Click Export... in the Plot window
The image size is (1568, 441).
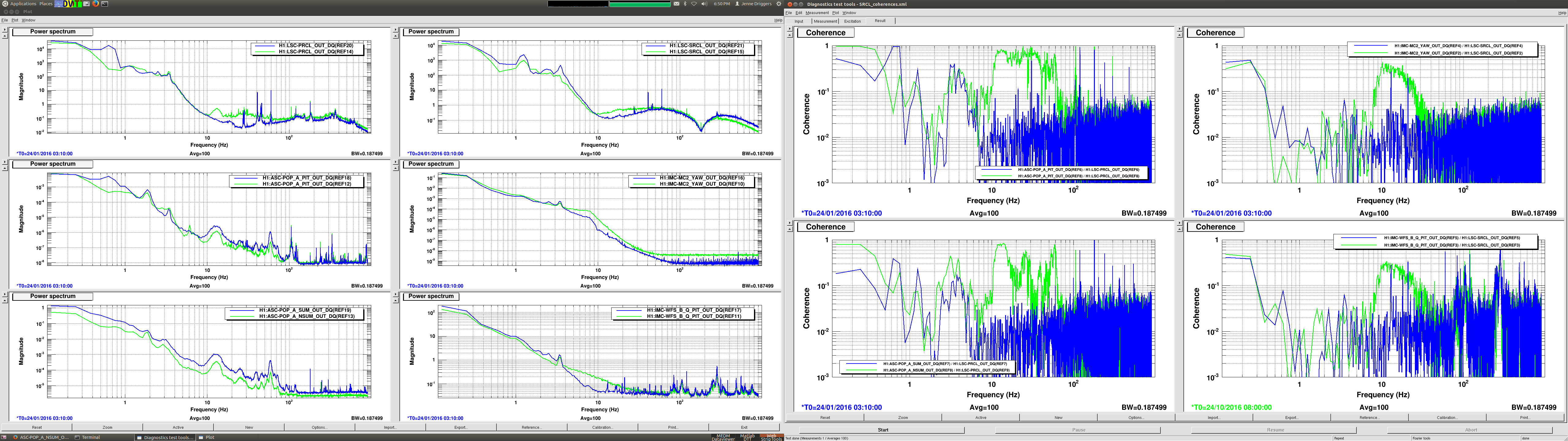461,428
